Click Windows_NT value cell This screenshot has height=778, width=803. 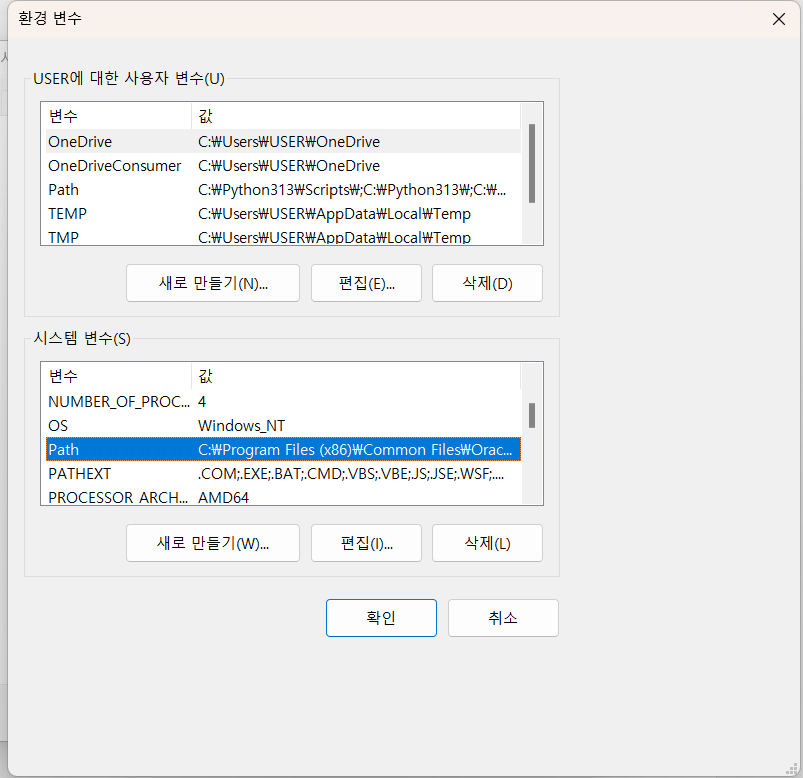[x=241, y=426]
